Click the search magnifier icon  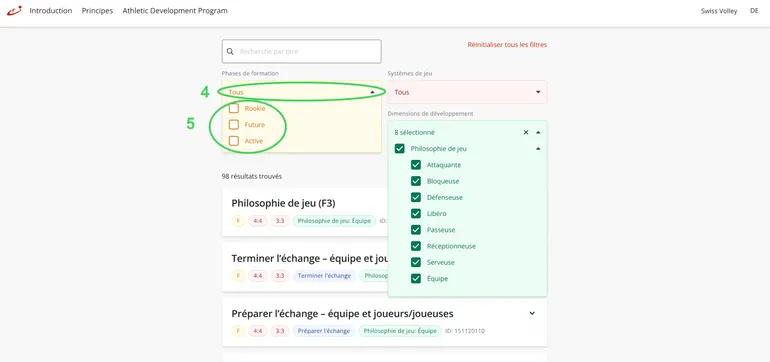230,52
